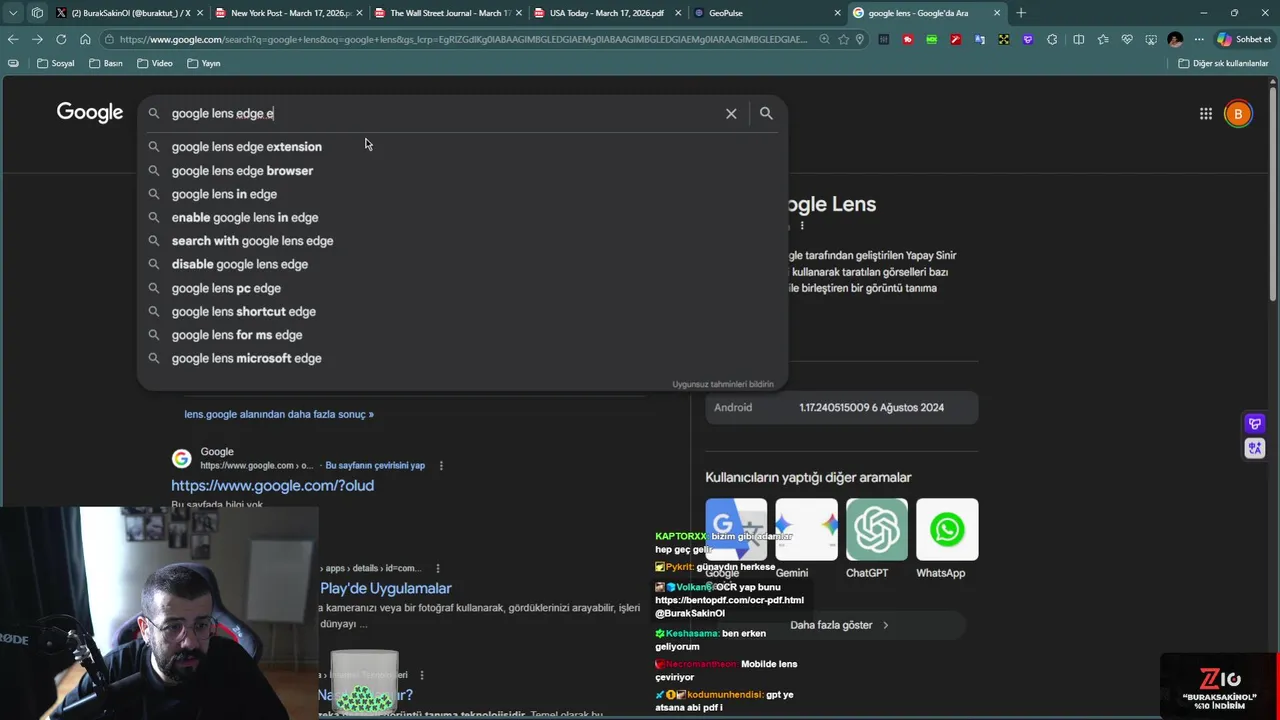The height and width of the screenshot is (720, 1280).
Task: Select suggestion 'disable google lens edge'
Action: [x=462, y=265]
